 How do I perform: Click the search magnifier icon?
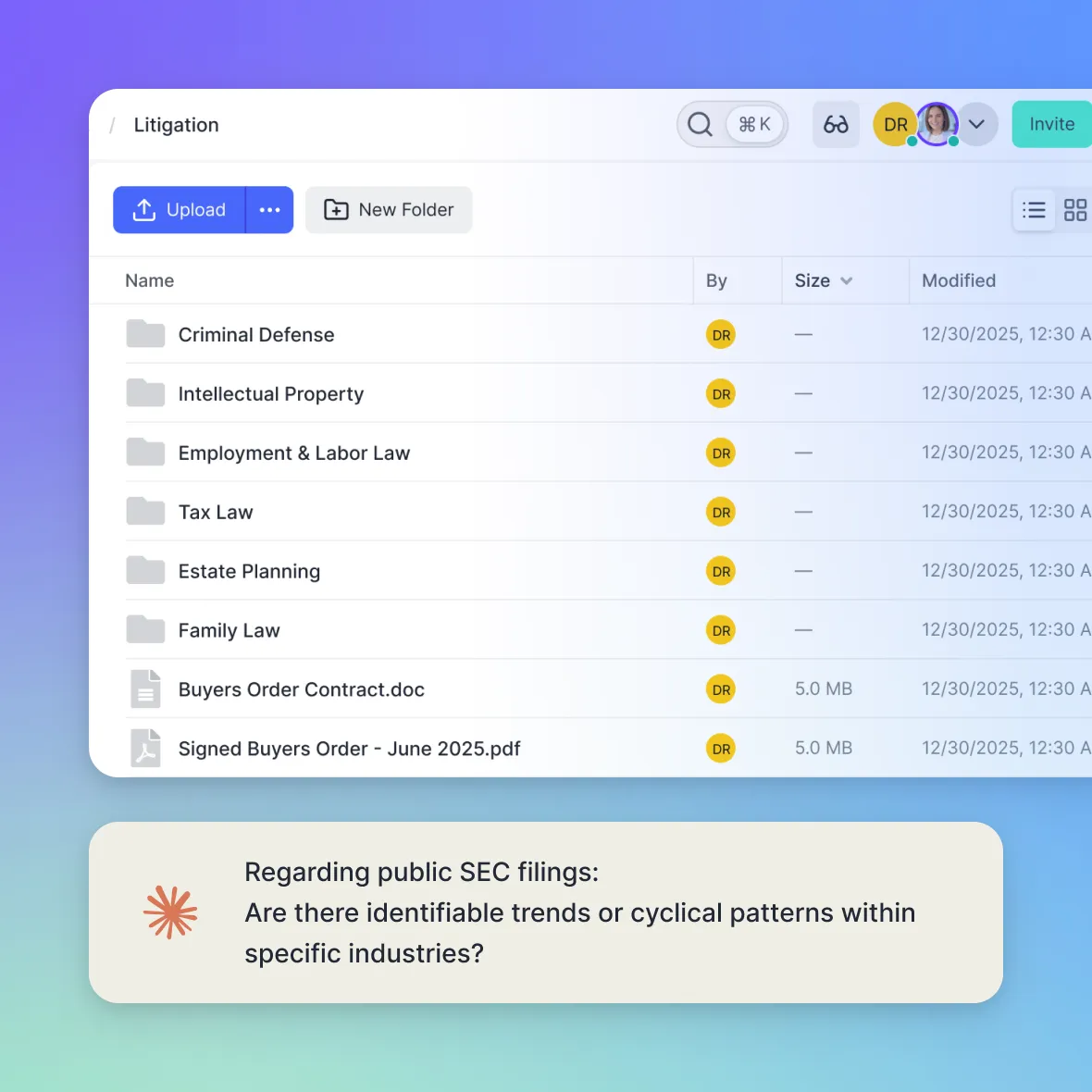click(701, 124)
